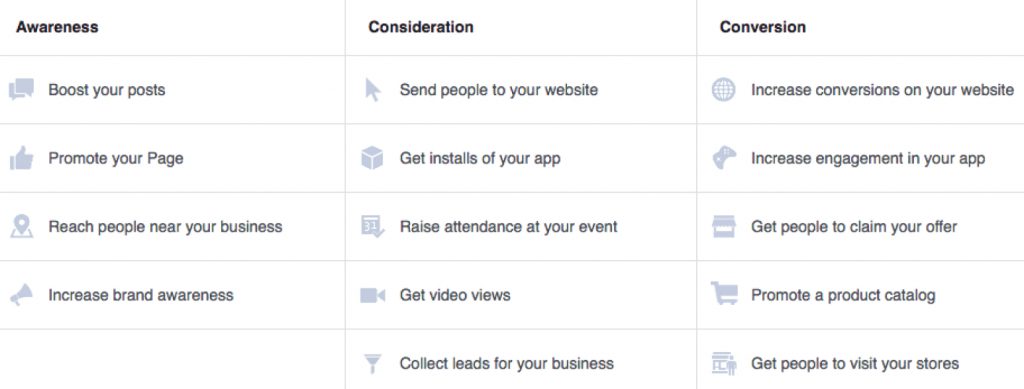Viewport: 1024px width, 389px height.
Task: Choose Get people to claim your offer
Action: (x=860, y=226)
